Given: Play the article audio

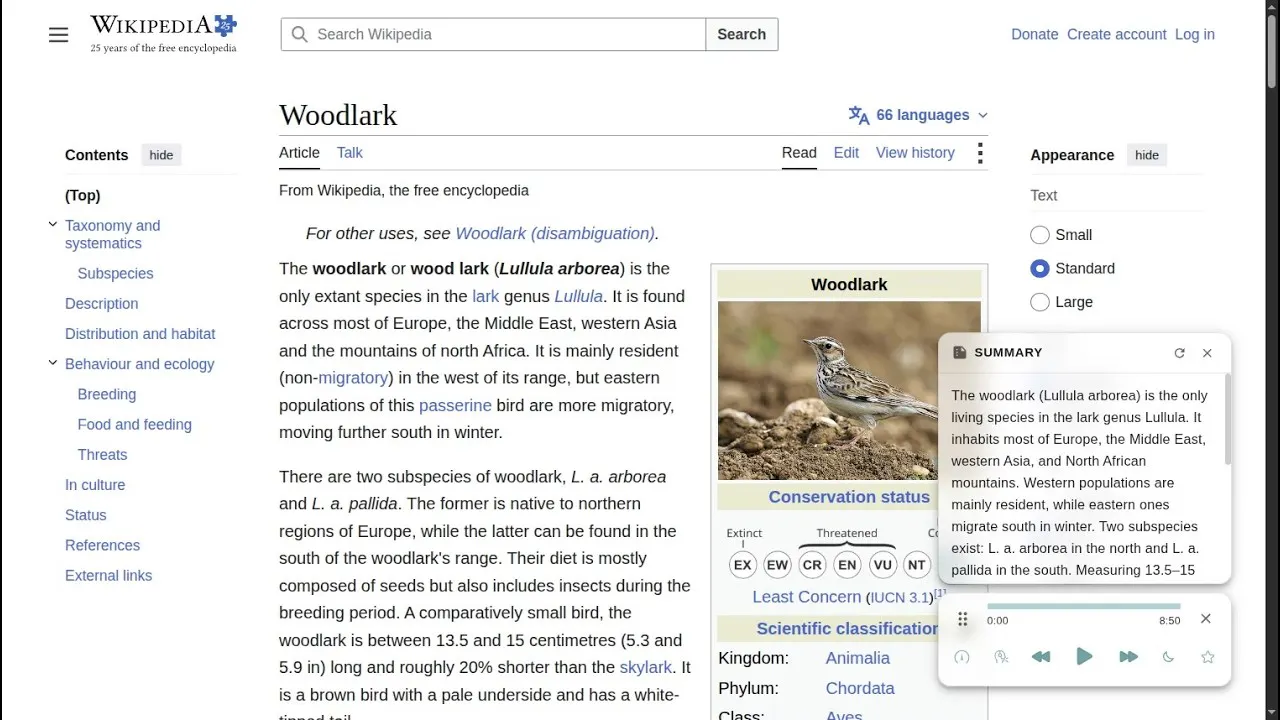Looking at the screenshot, I should tap(1084, 657).
